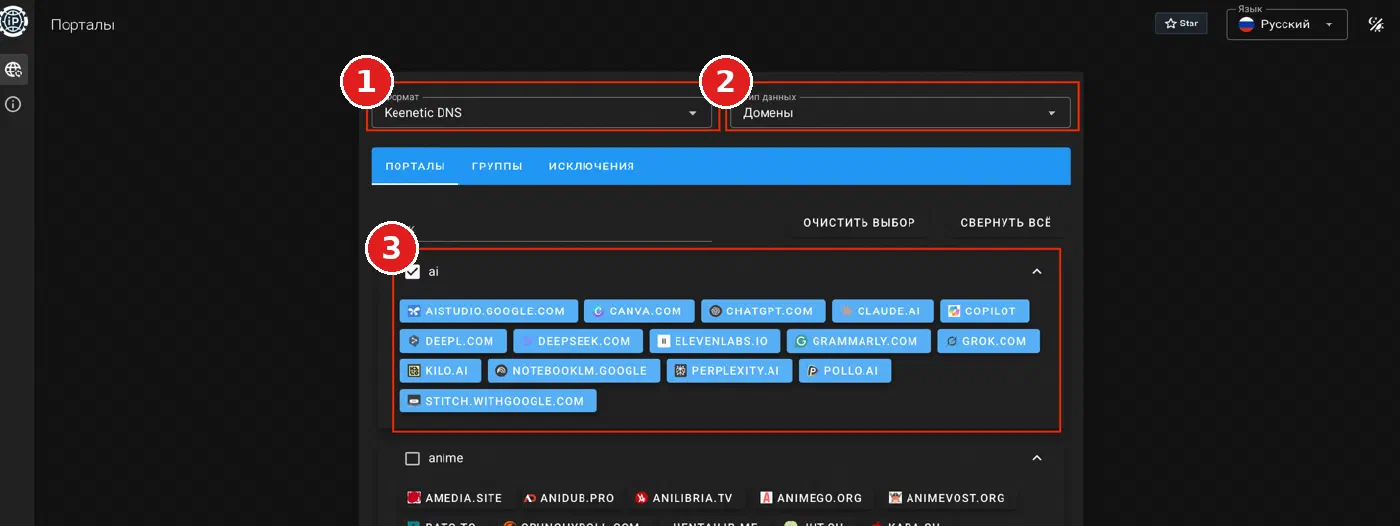Select the anilibria.tv anime chip
Image resolution: width=1400 pixels, height=526 pixels.
(686, 498)
